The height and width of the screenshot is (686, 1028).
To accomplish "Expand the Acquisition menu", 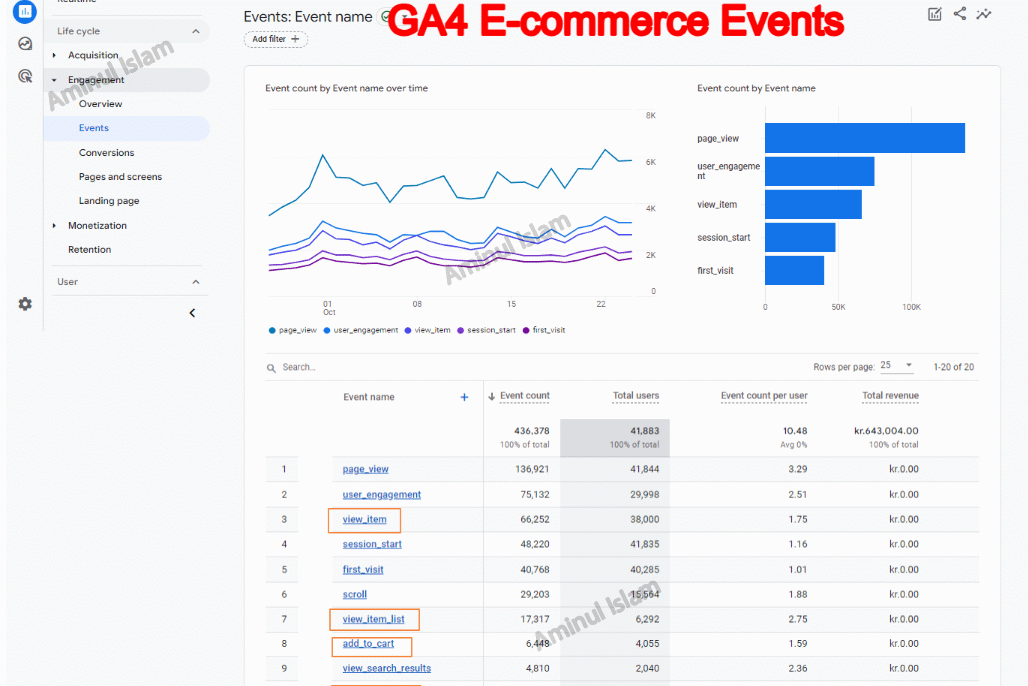I will [54, 55].
